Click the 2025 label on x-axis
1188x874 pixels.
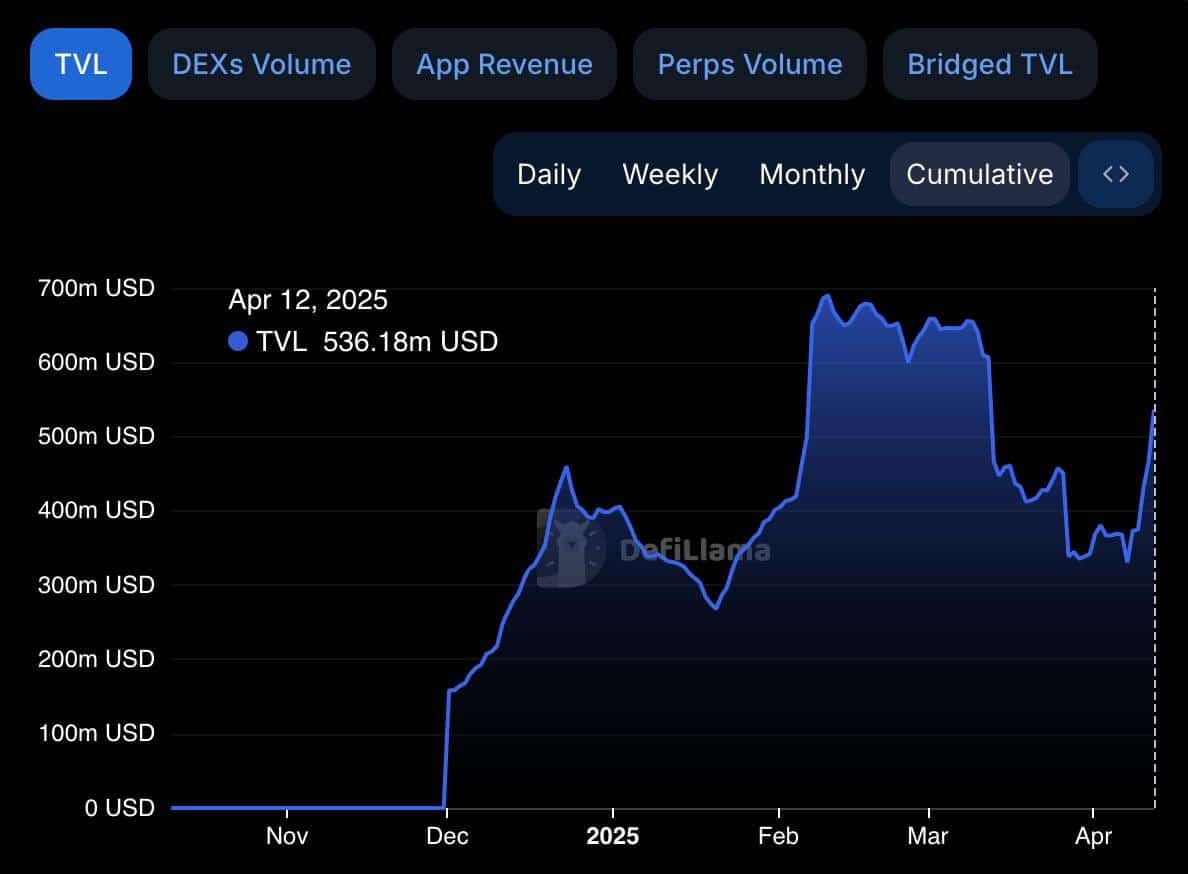[612, 836]
